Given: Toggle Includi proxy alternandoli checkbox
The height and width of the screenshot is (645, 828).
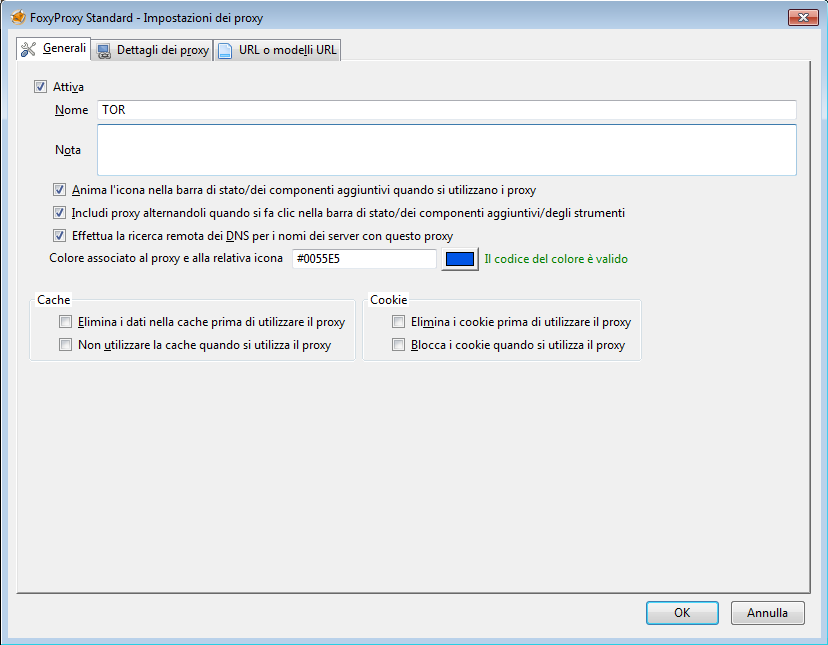Looking at the screenshot, I should point(59,213).
